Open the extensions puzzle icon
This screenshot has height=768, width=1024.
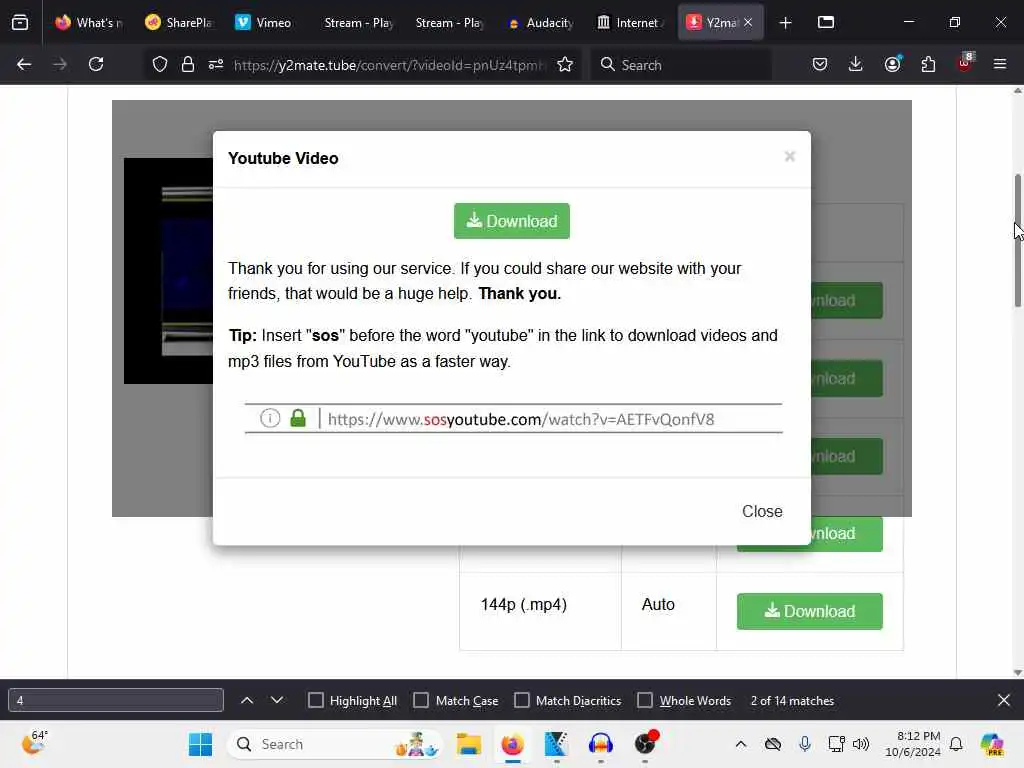(x=928, y=64)
